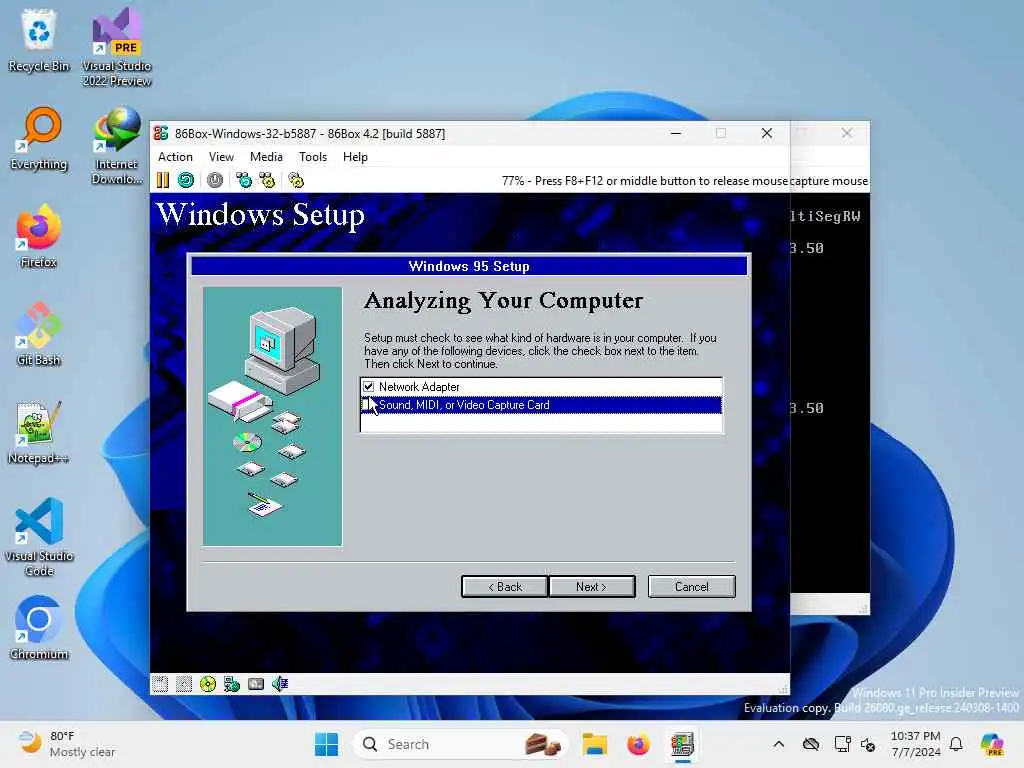Open the notifications bell
The height and width of the screenshot is (768, 1024).
click(x=956, y=744)
